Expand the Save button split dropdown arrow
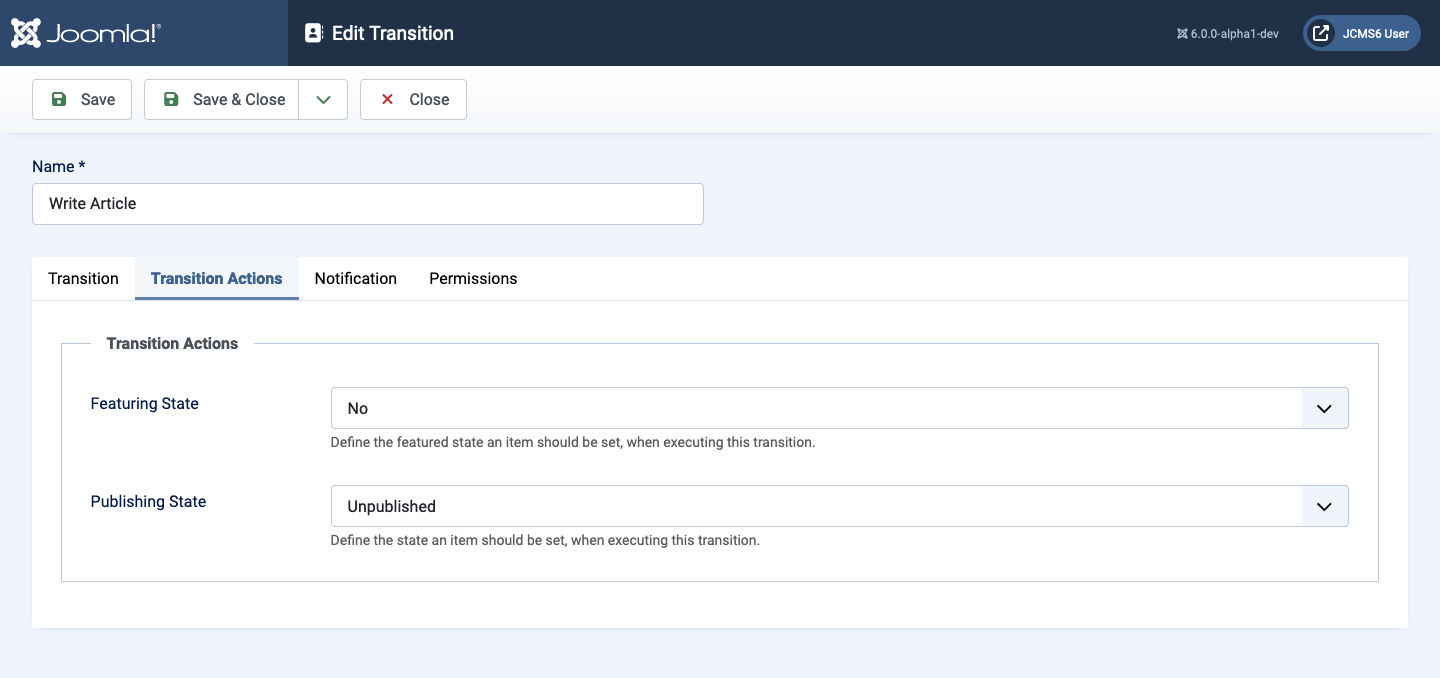Viewport: 1440px width, 678px height. (x=323, y=99)
